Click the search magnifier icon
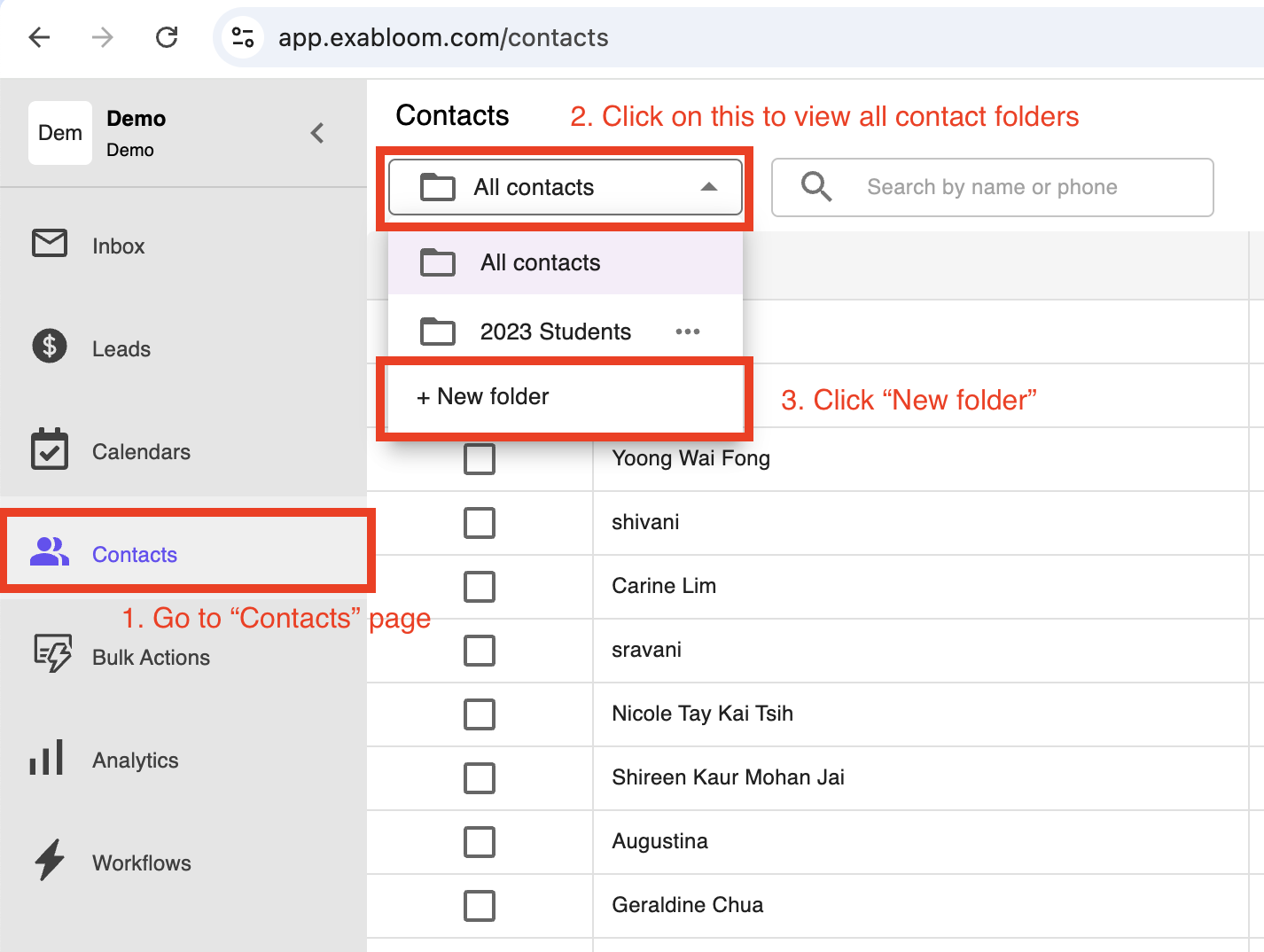The width and height of the screenshot is (1264, 952). pos(815,187)
